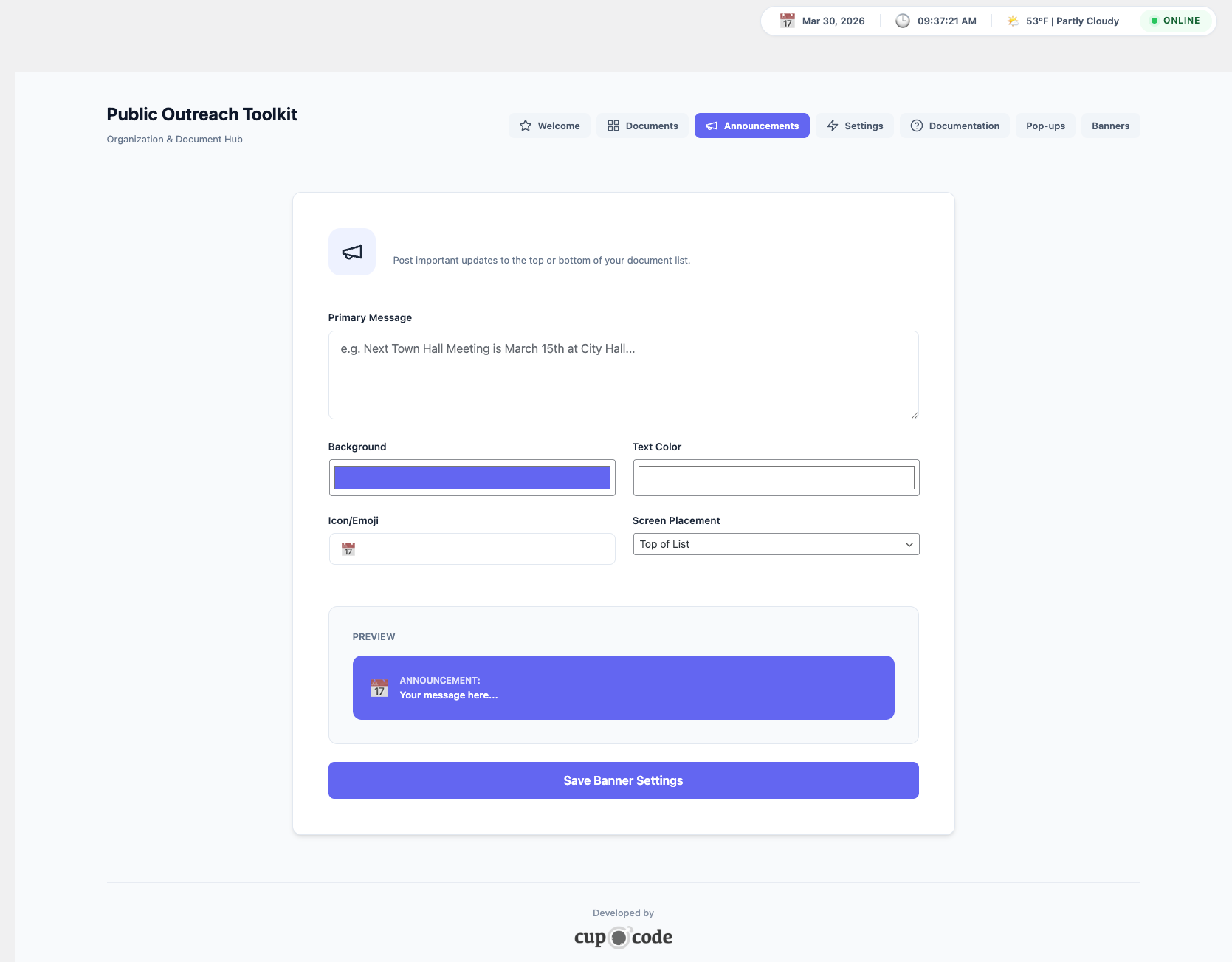1232x962 pixels.
Task: Open the Banners tab
Action: coord(1110,126)
